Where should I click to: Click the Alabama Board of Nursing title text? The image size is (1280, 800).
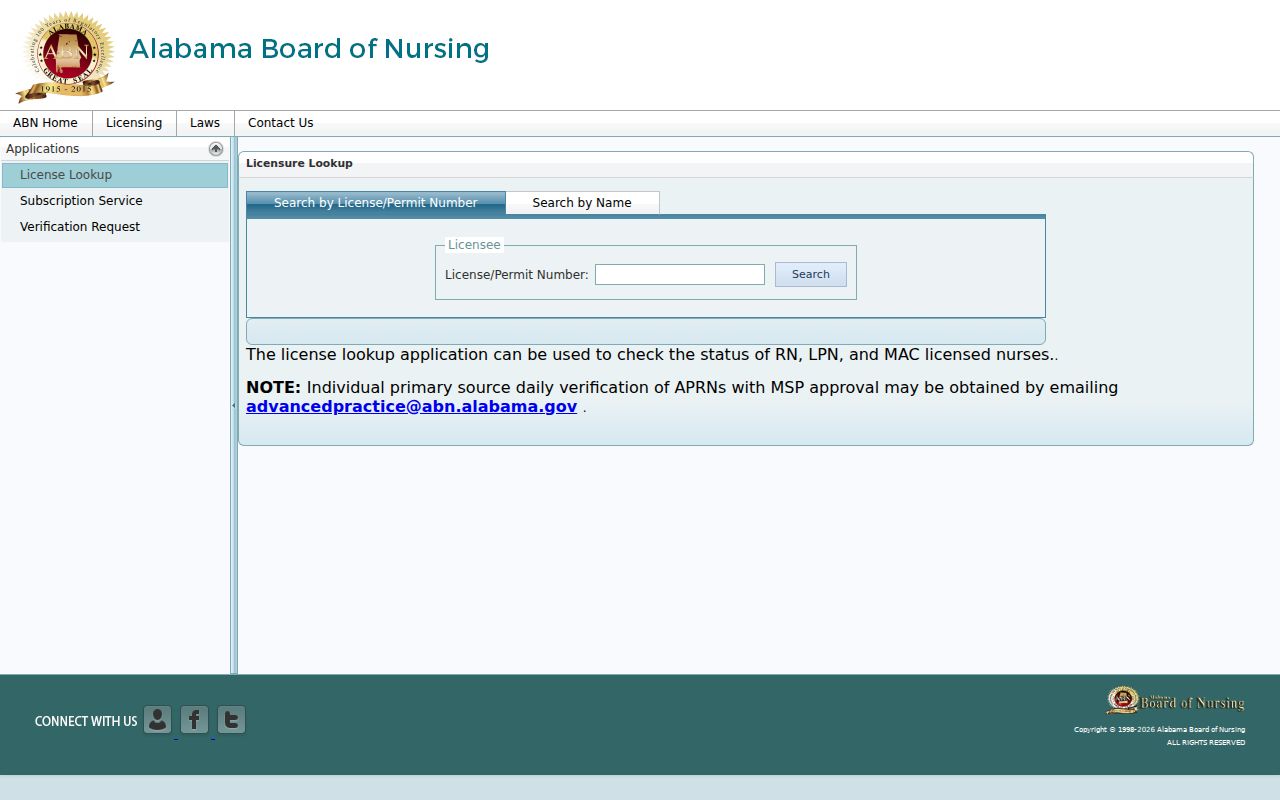tap(309, 49)
